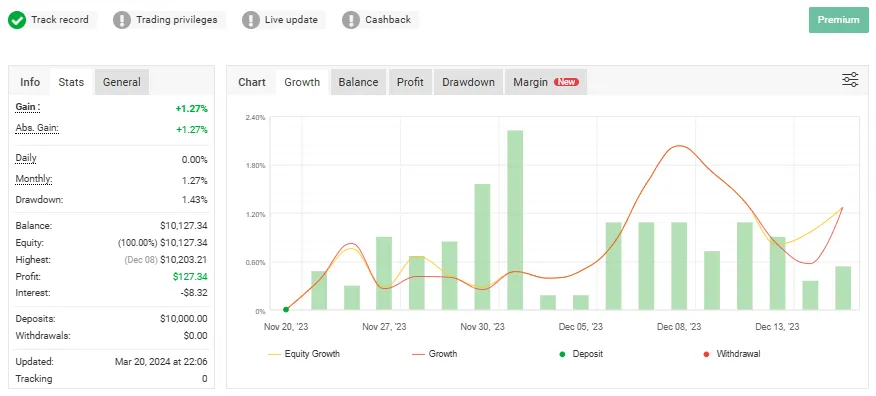Screen dimensions: 876x396
Task: Click the Track record label
Action: point(60,20)
